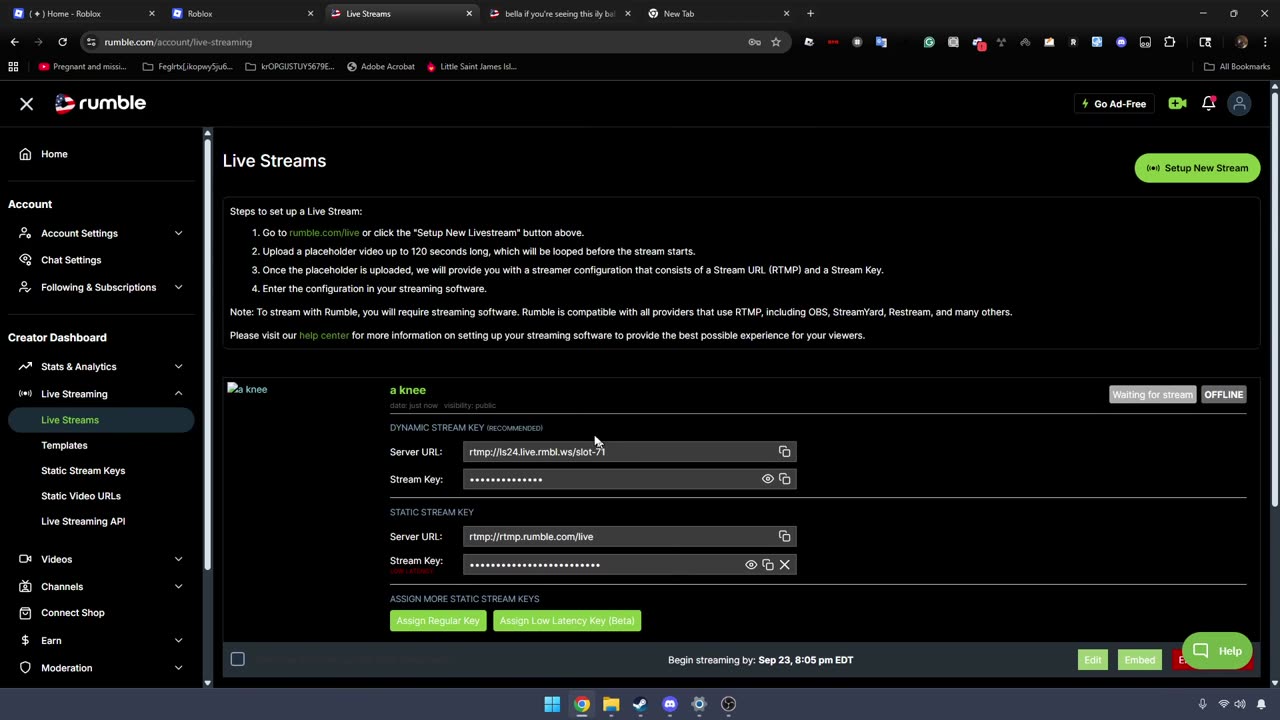Check the a knee stream checkbox
The width and height of the screenshot is (1280, 720).
pos(237,659)
